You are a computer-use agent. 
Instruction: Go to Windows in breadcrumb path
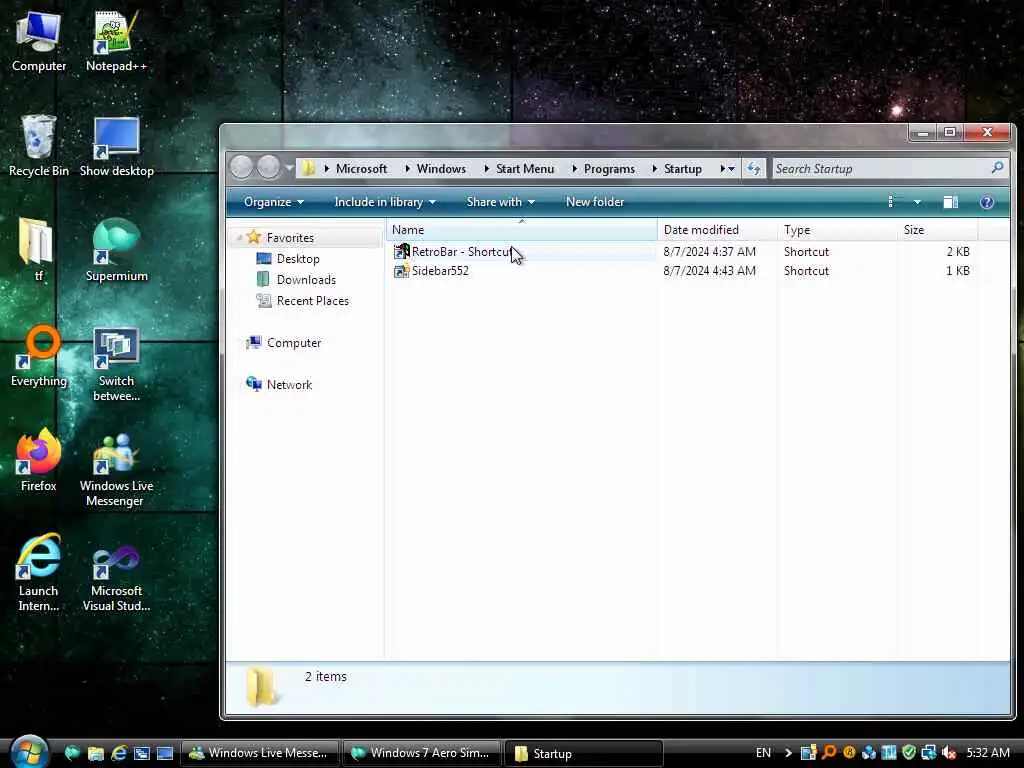coord(441,168)
